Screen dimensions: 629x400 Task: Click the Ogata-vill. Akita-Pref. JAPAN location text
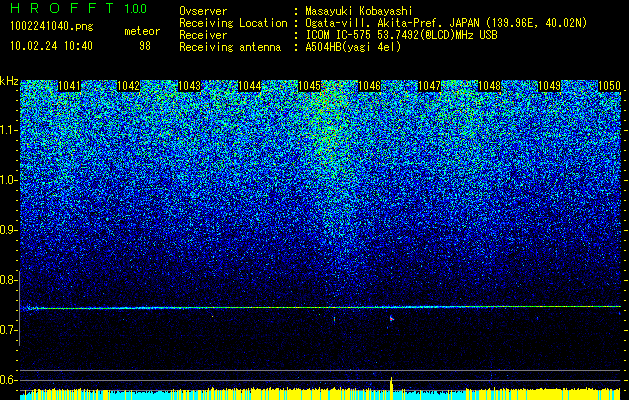(x=446, y=23)
